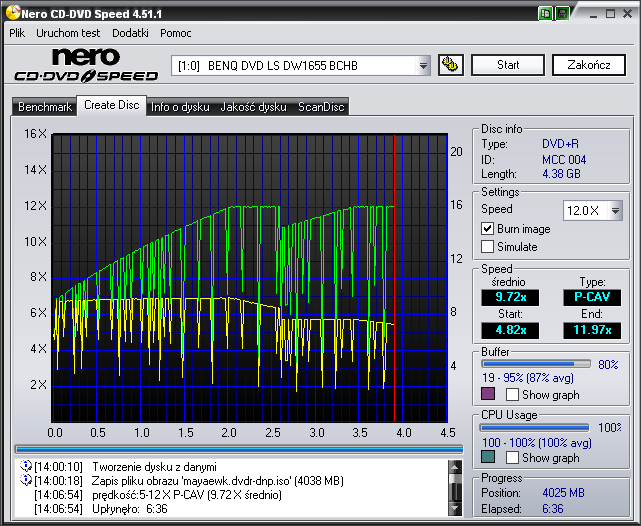Click the burn progress bar below the graph
Screen dimensions: 641x526
[239, 449]
